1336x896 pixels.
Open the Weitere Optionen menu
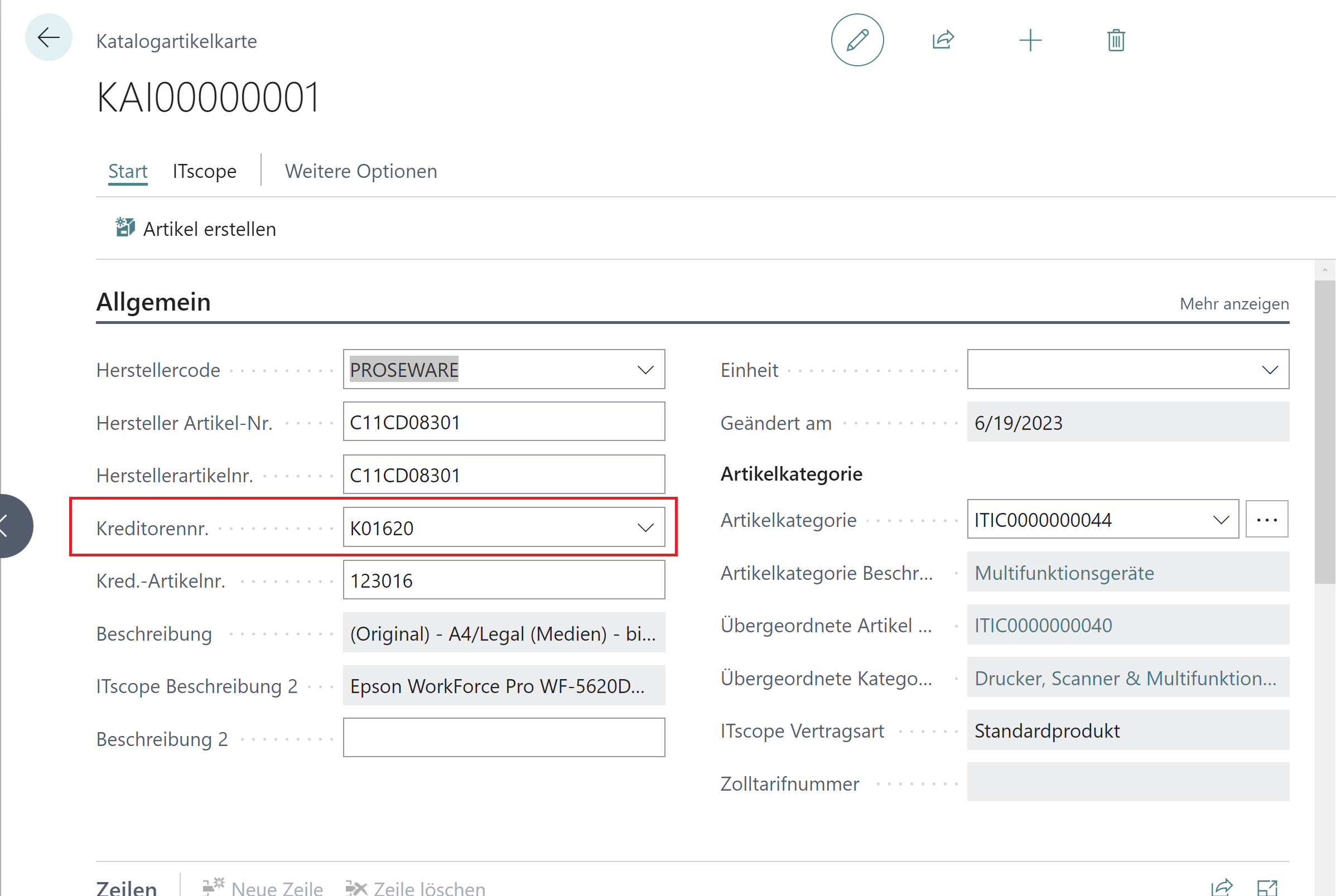361,171
